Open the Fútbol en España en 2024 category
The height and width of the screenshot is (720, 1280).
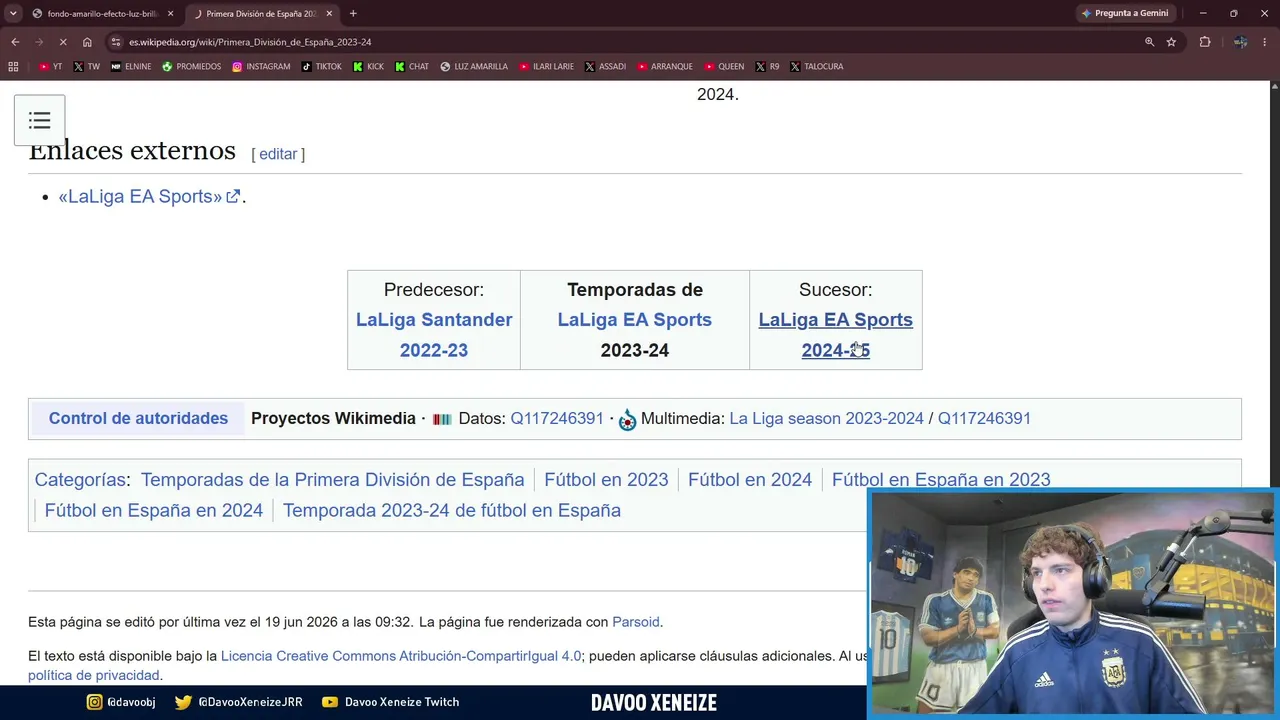coord(154,510)
